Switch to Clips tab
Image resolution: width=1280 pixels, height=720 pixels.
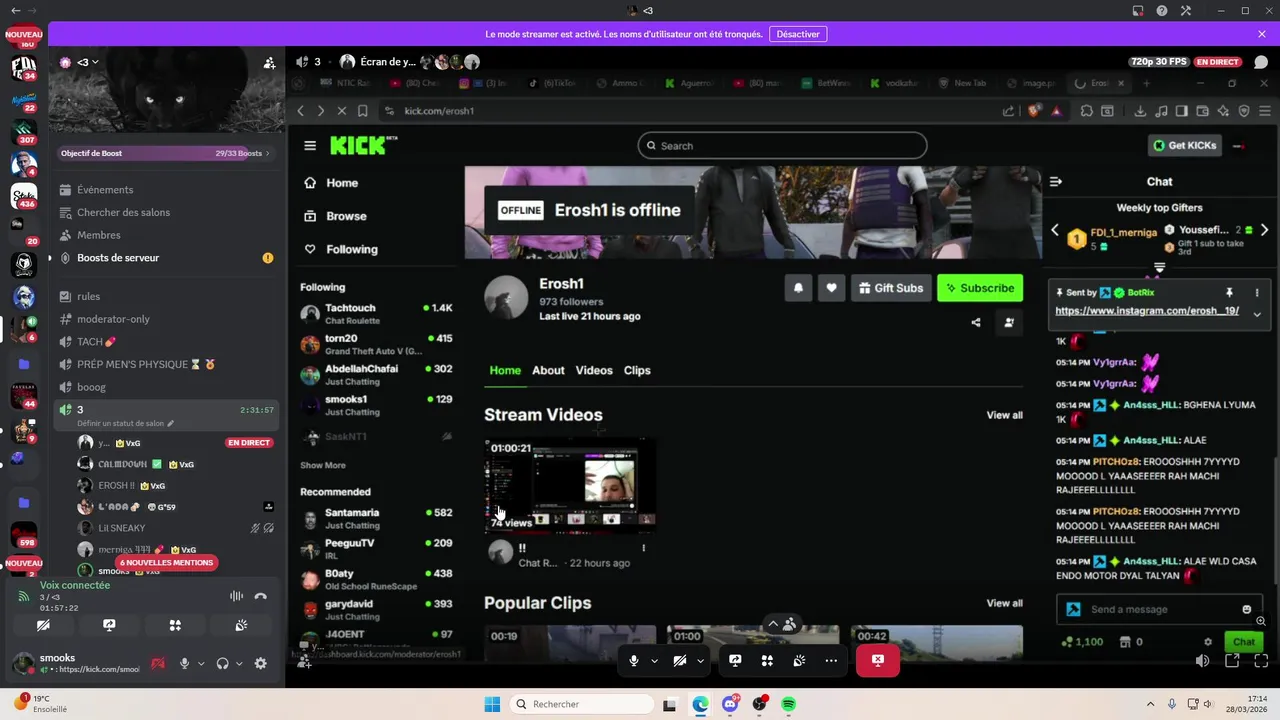click(637, 370)
